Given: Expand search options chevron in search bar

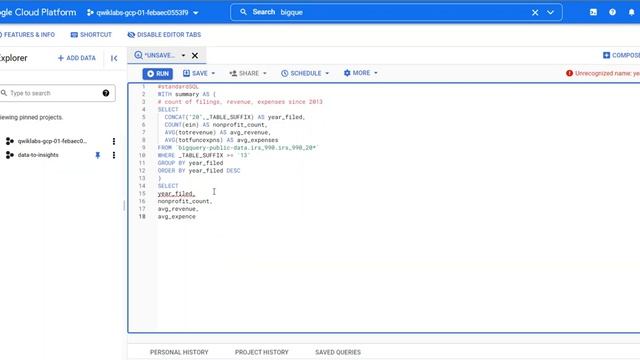Looking at the screenshot, I should tap(550, 13).
